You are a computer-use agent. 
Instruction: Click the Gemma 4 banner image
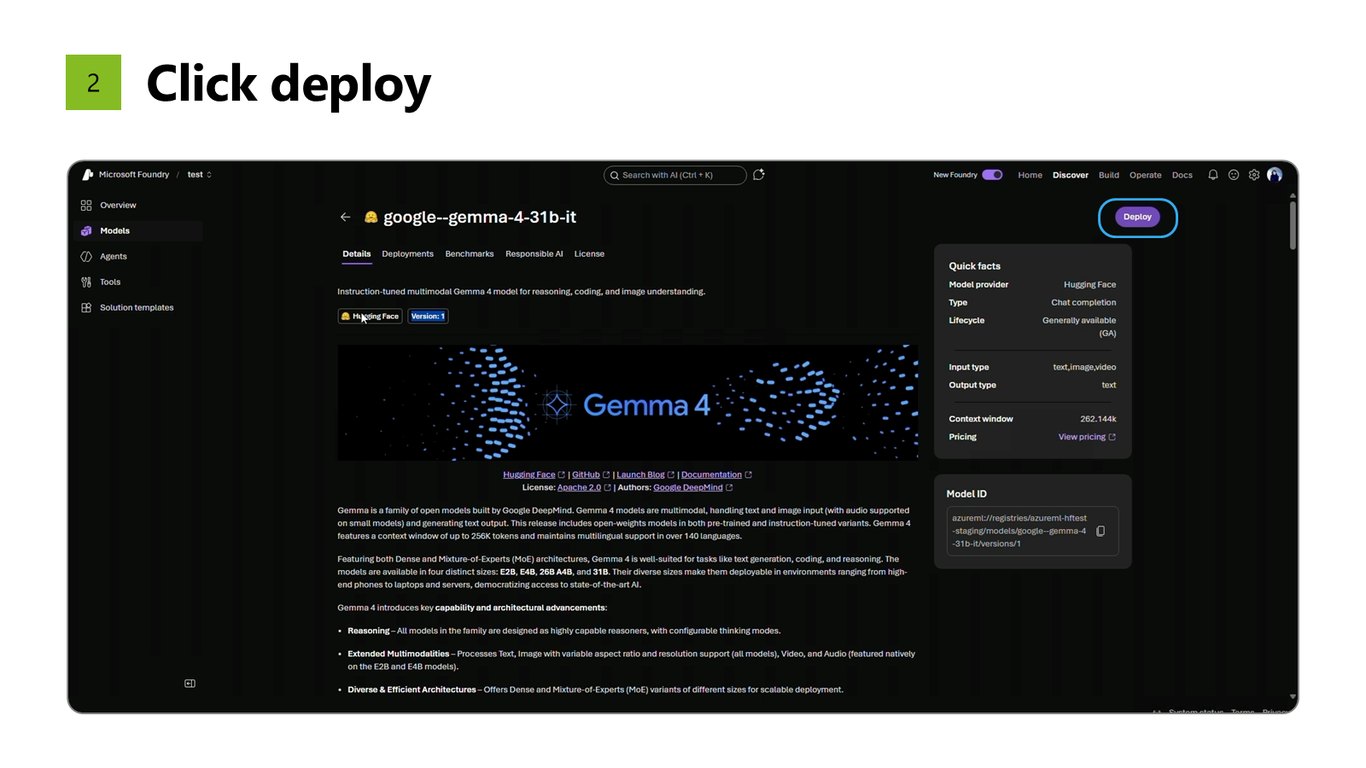tap(627, 403)
